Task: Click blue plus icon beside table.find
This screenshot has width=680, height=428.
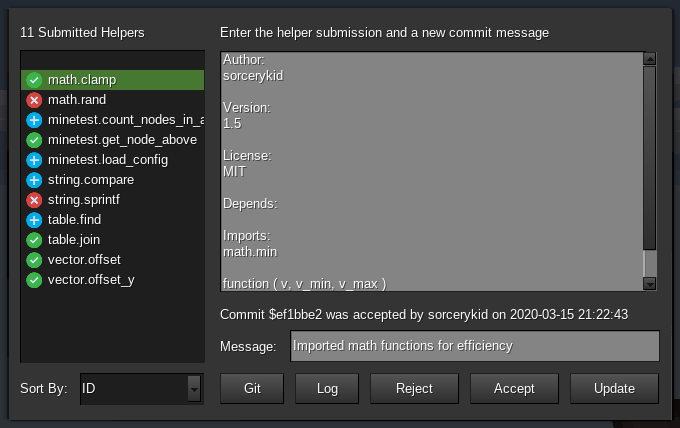Action: (x=34, y=220)
